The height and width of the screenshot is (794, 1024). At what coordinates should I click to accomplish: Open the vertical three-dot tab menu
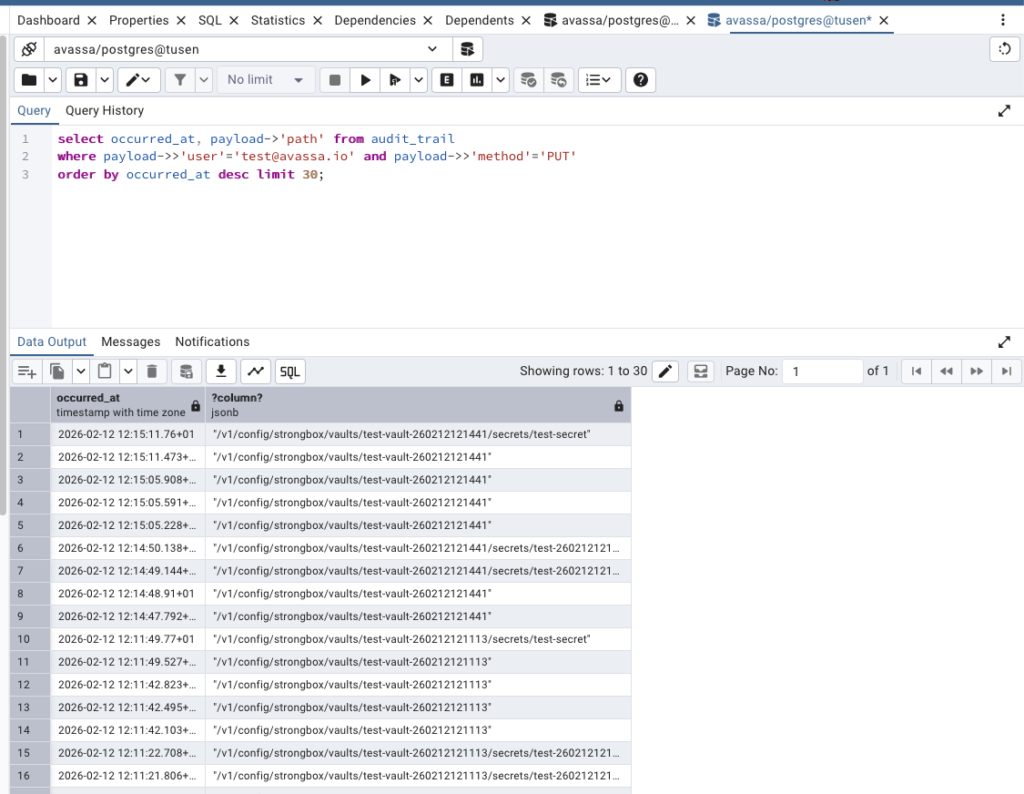click(x=1003, y=20)
